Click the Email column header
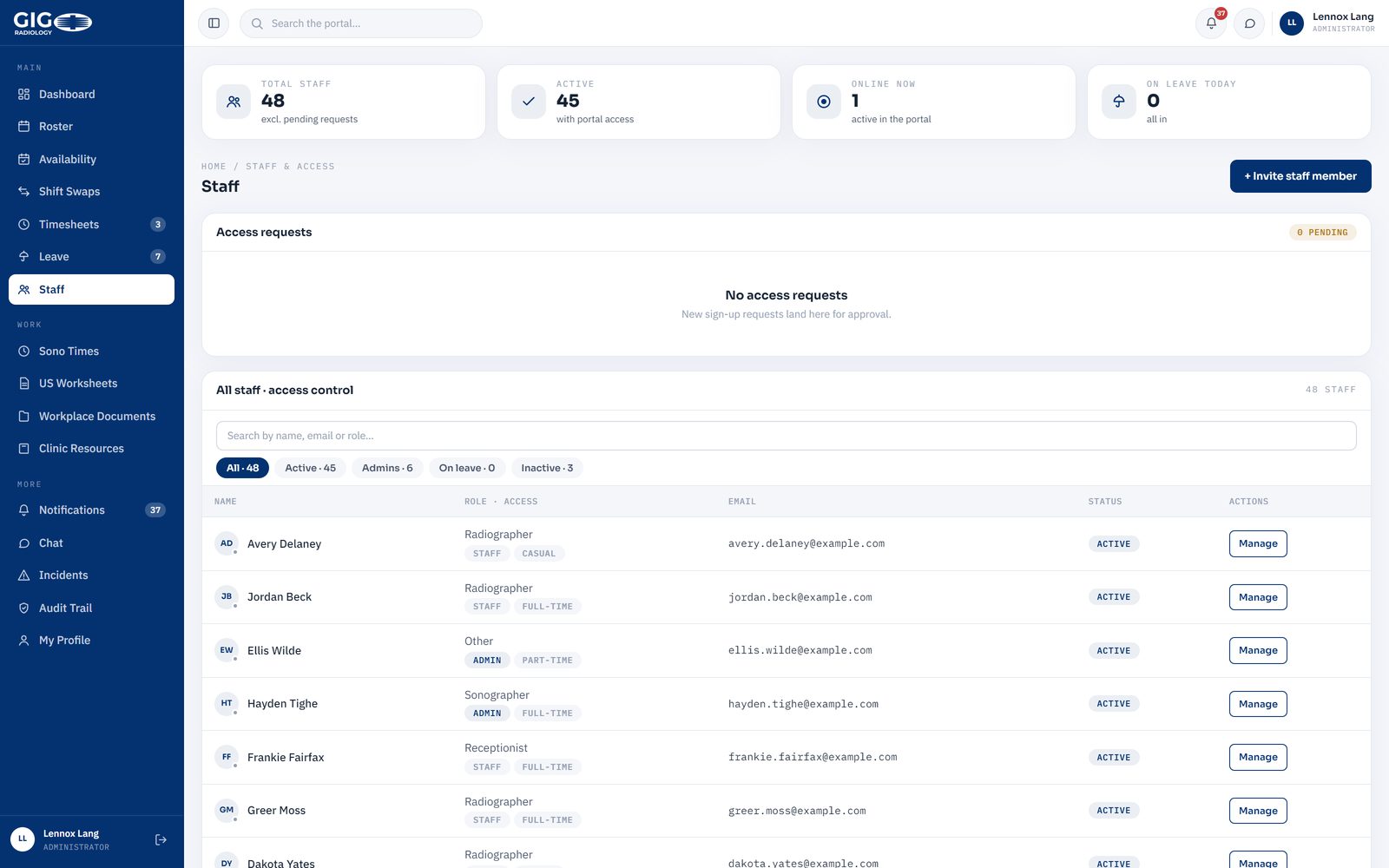 coord(742,502)
